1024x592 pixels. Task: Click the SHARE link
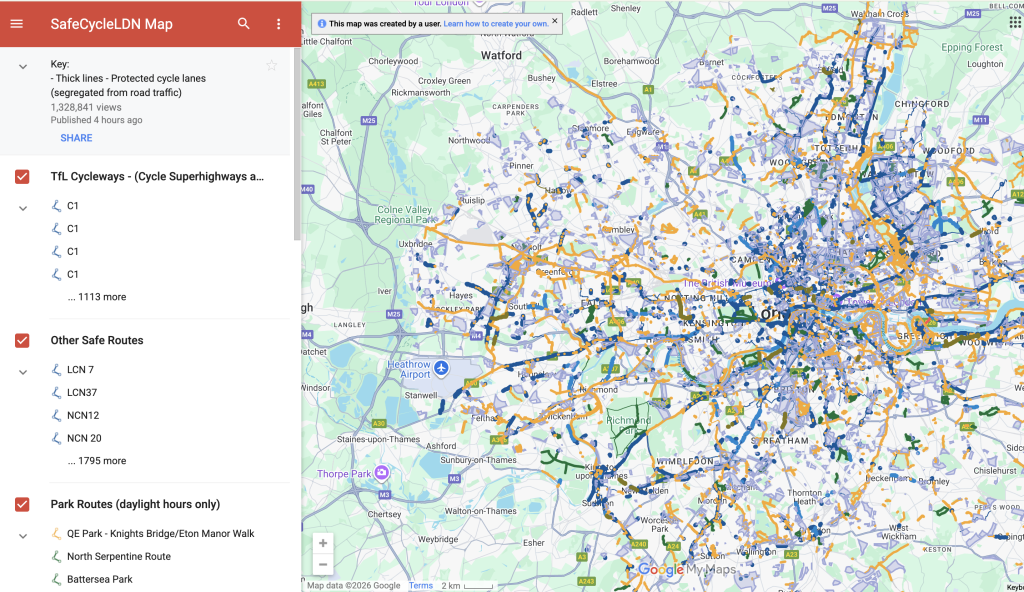tap(76, 137)
